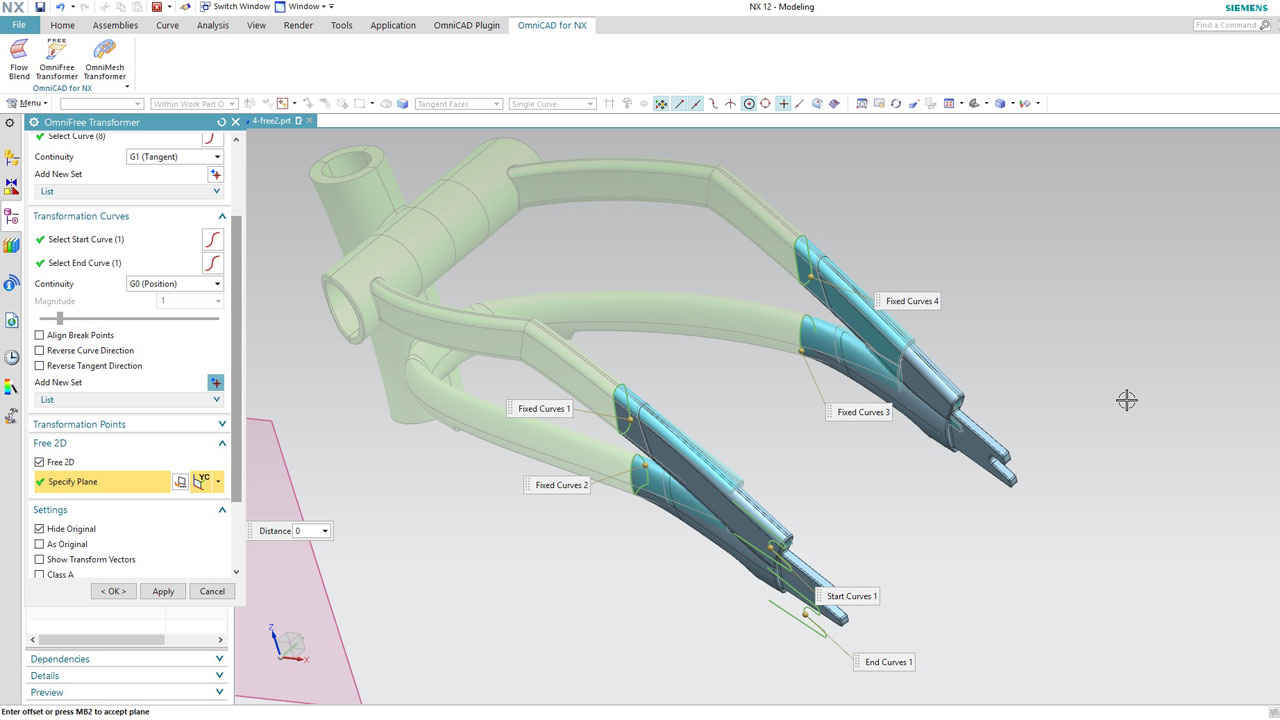
Task: Enable Align Break Points checkbox
Action: coord(40,335)
